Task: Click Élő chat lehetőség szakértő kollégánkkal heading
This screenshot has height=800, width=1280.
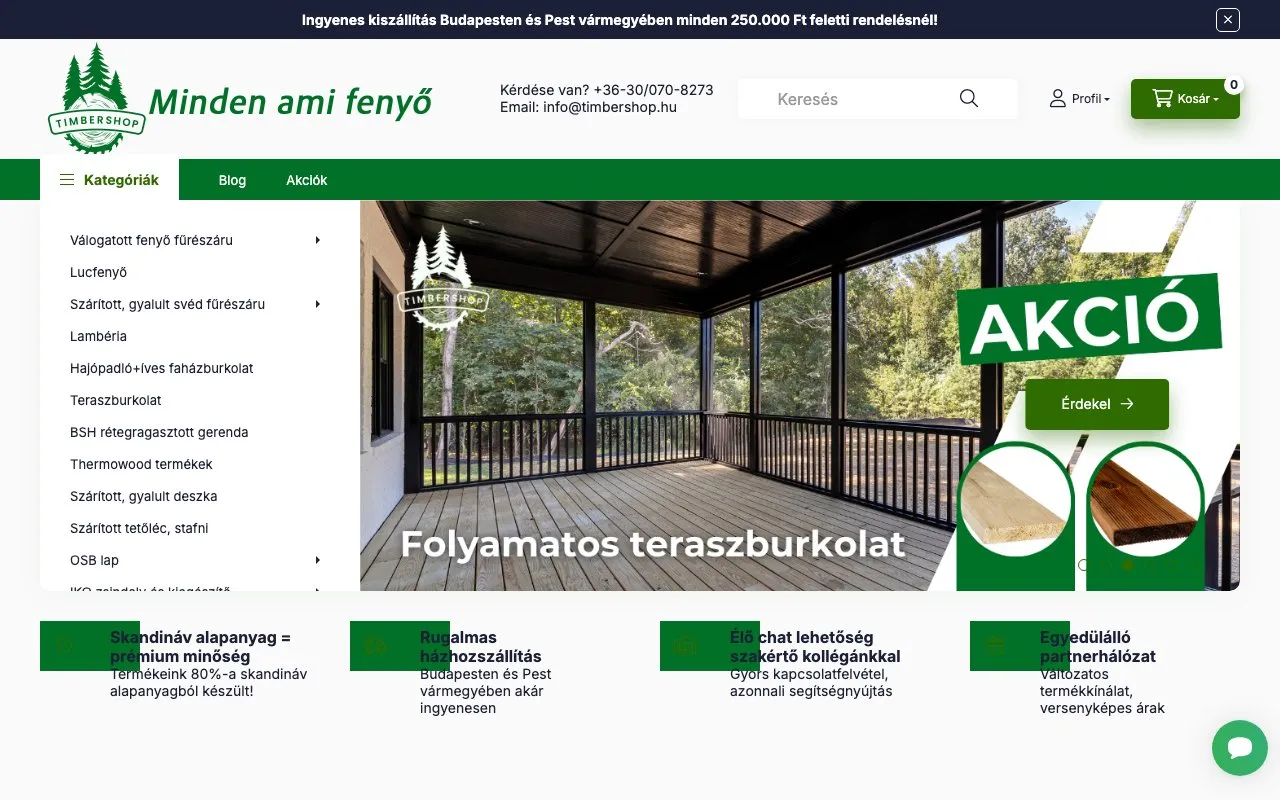Action: [815, 647]
